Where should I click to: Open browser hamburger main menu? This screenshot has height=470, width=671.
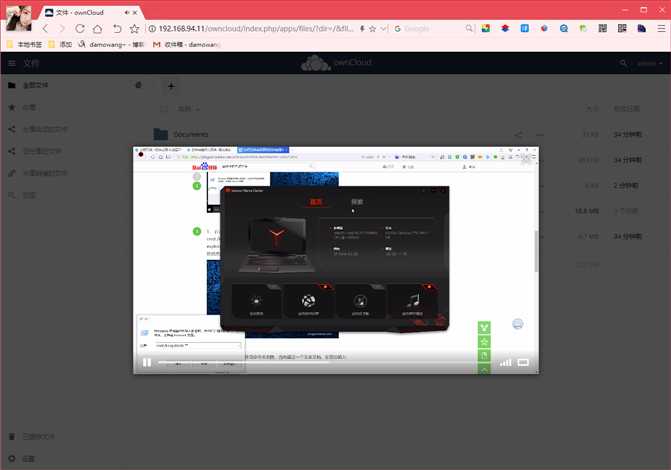point(661,29)
